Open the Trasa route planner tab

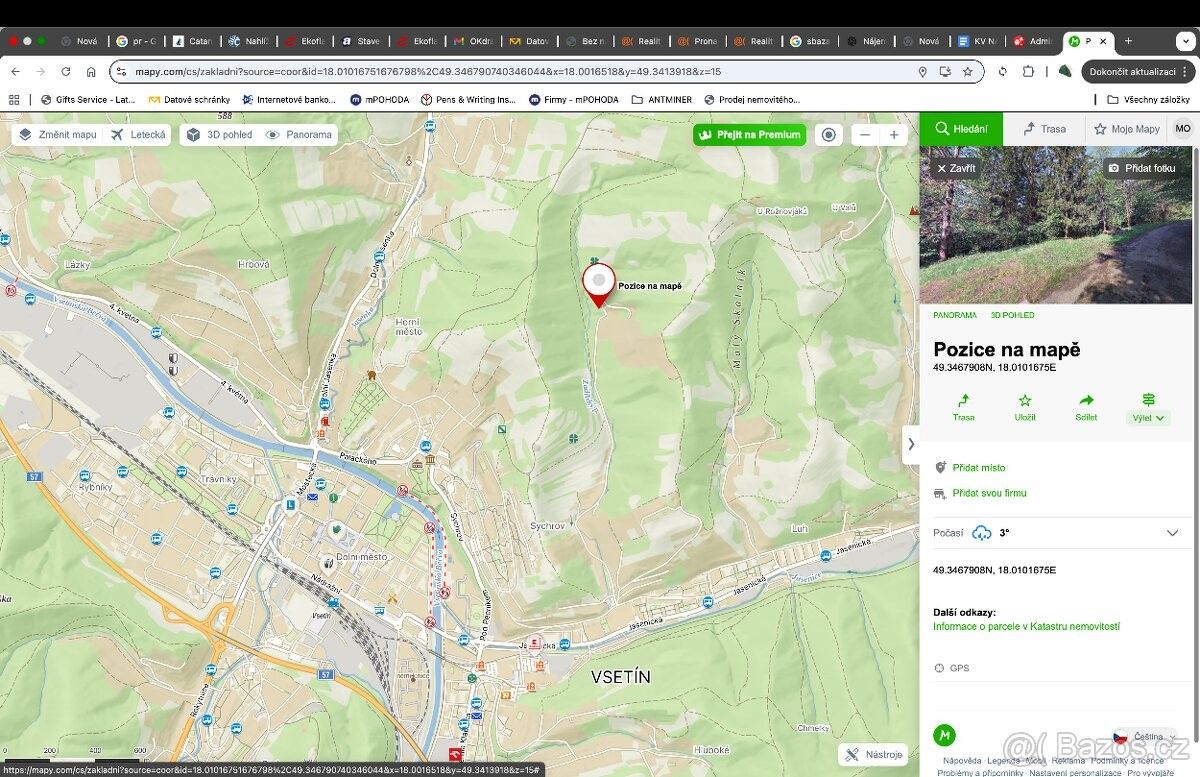click(1044, 129)
